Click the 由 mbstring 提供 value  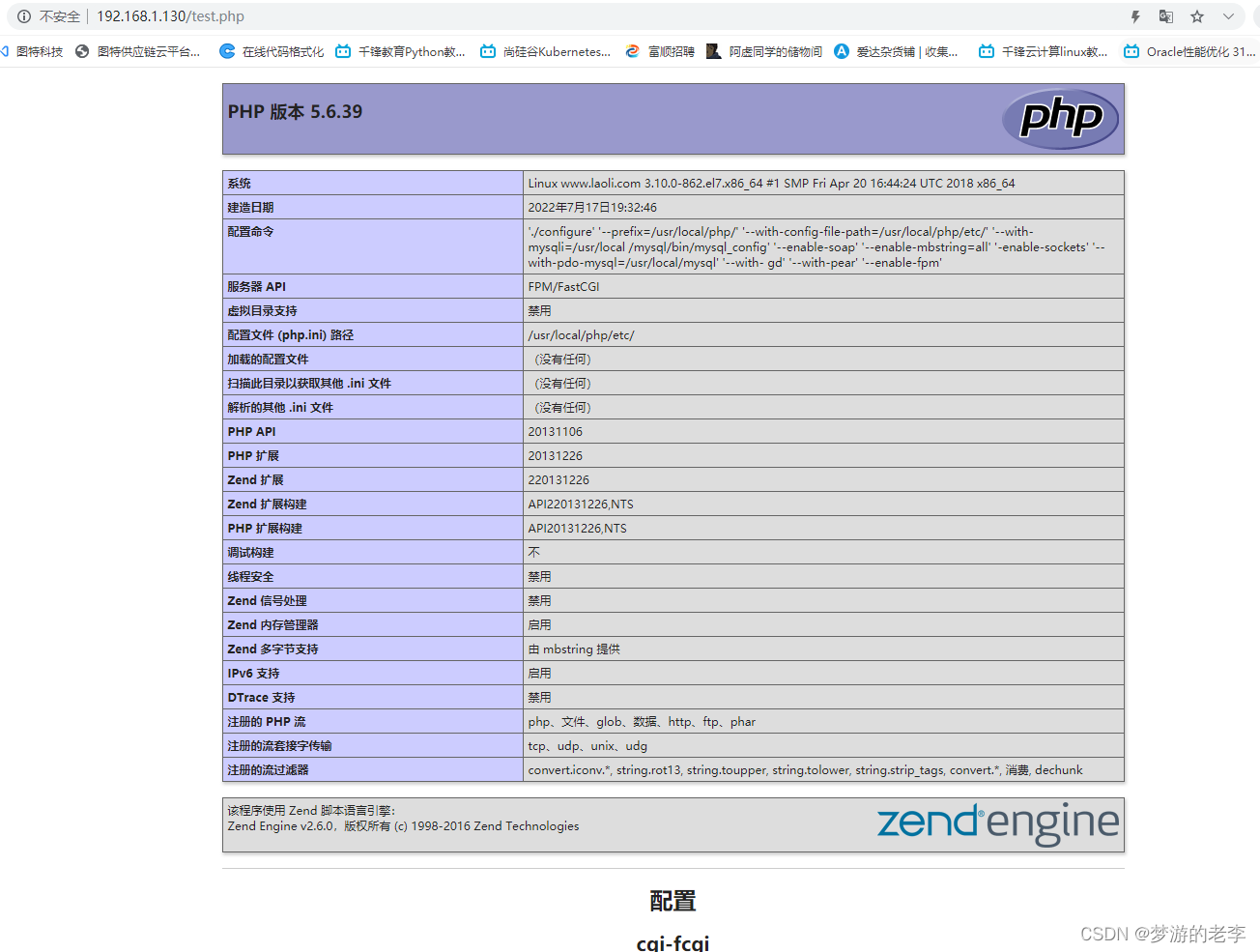pos(574,649)
